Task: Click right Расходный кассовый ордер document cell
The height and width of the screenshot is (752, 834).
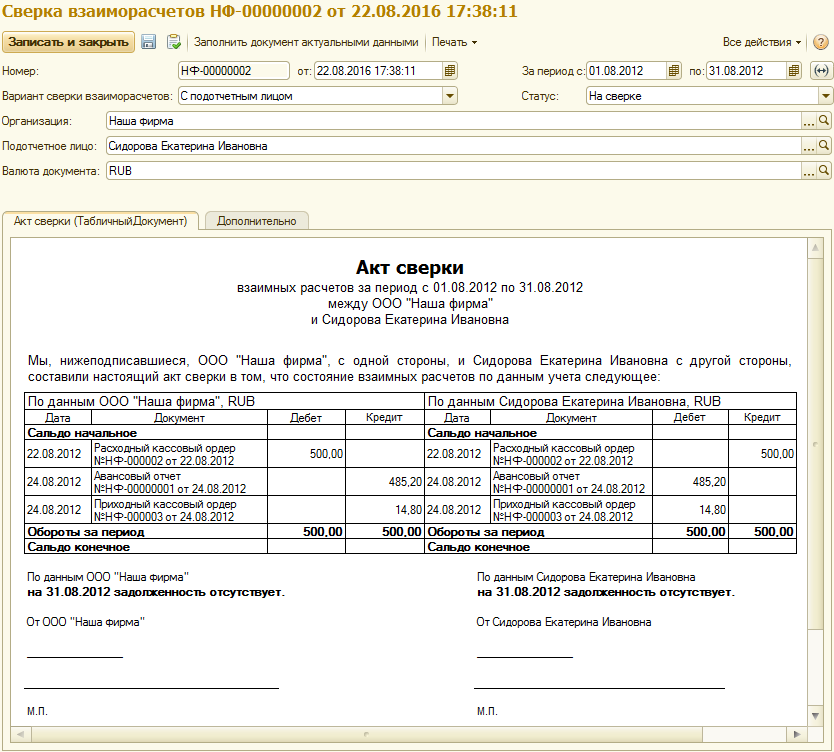Action: tap(571, 454)
